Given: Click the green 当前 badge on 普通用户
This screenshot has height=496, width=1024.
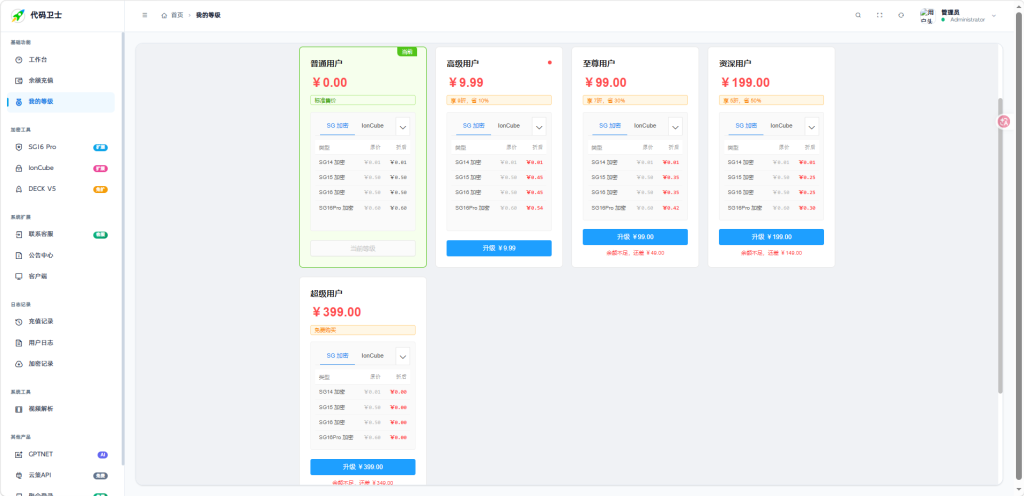Looking at the screenshot, I should [407, 52].
